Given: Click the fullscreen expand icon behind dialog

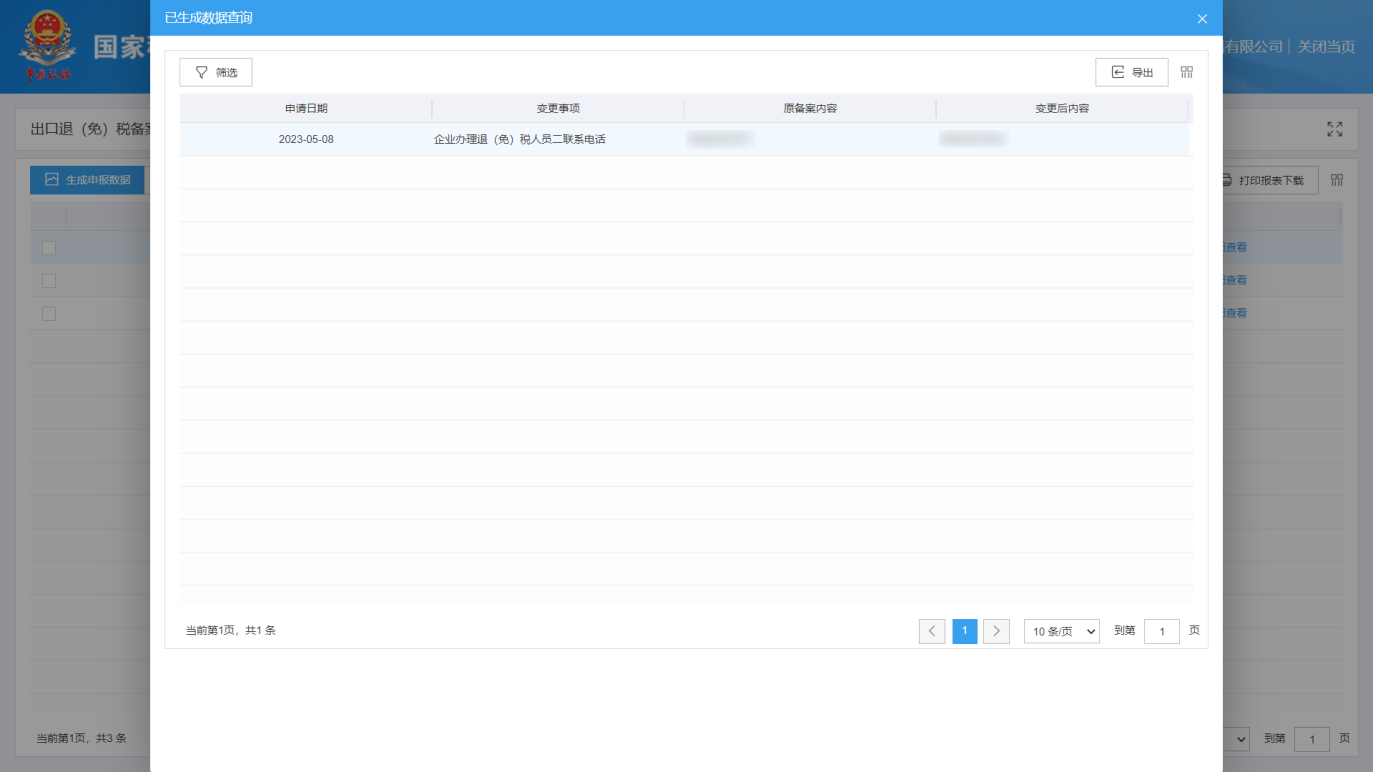Looking at the screenshot, I should pyautogui.click(x=1334, y=129).
